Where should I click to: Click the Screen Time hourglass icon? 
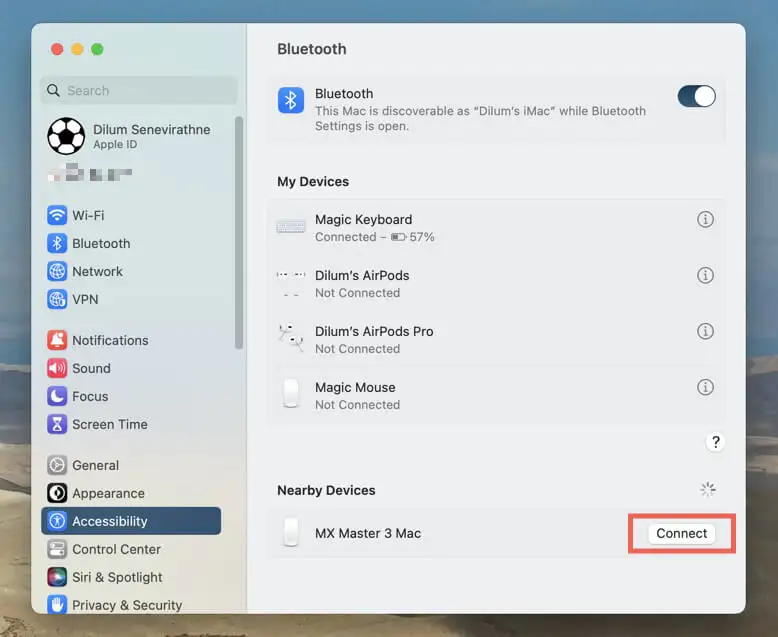click(x=57, y=424)
